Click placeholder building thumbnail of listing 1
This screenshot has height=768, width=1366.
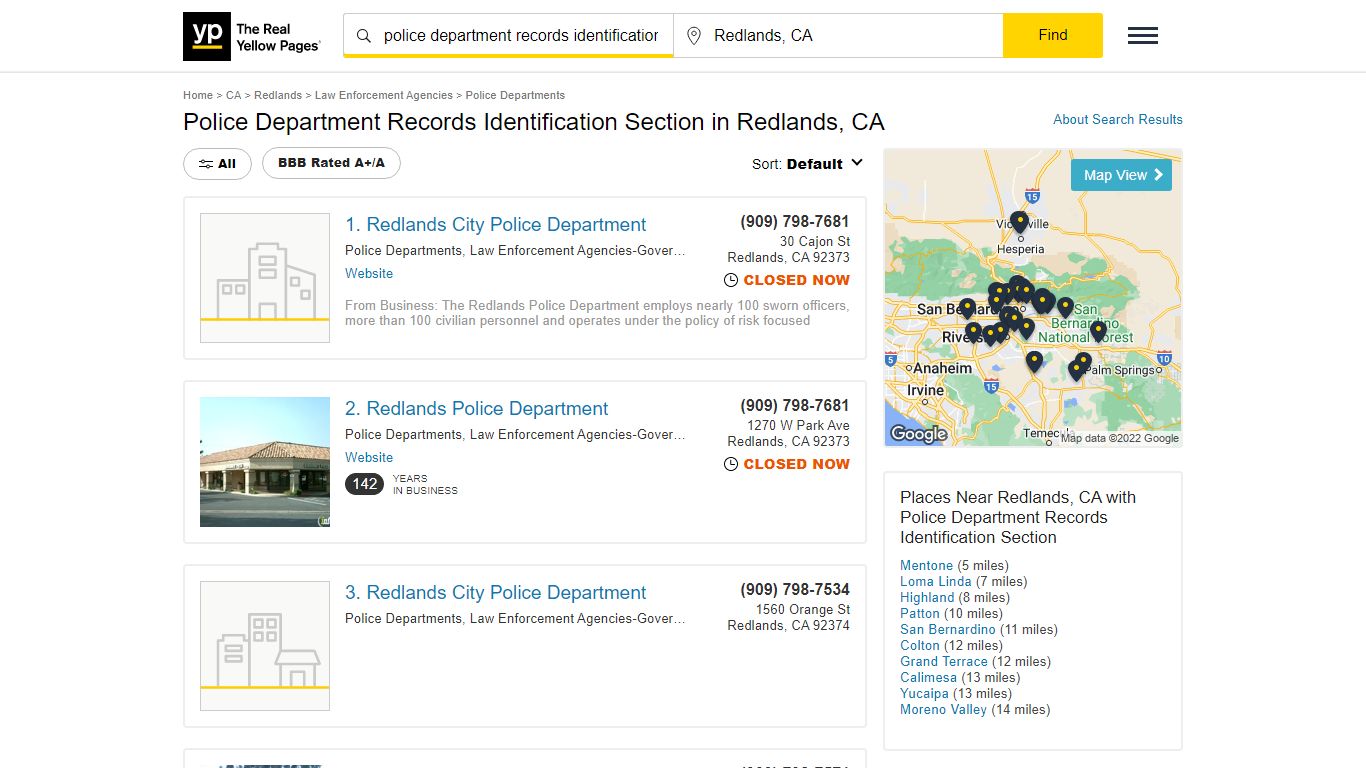[x=265, y=278]
